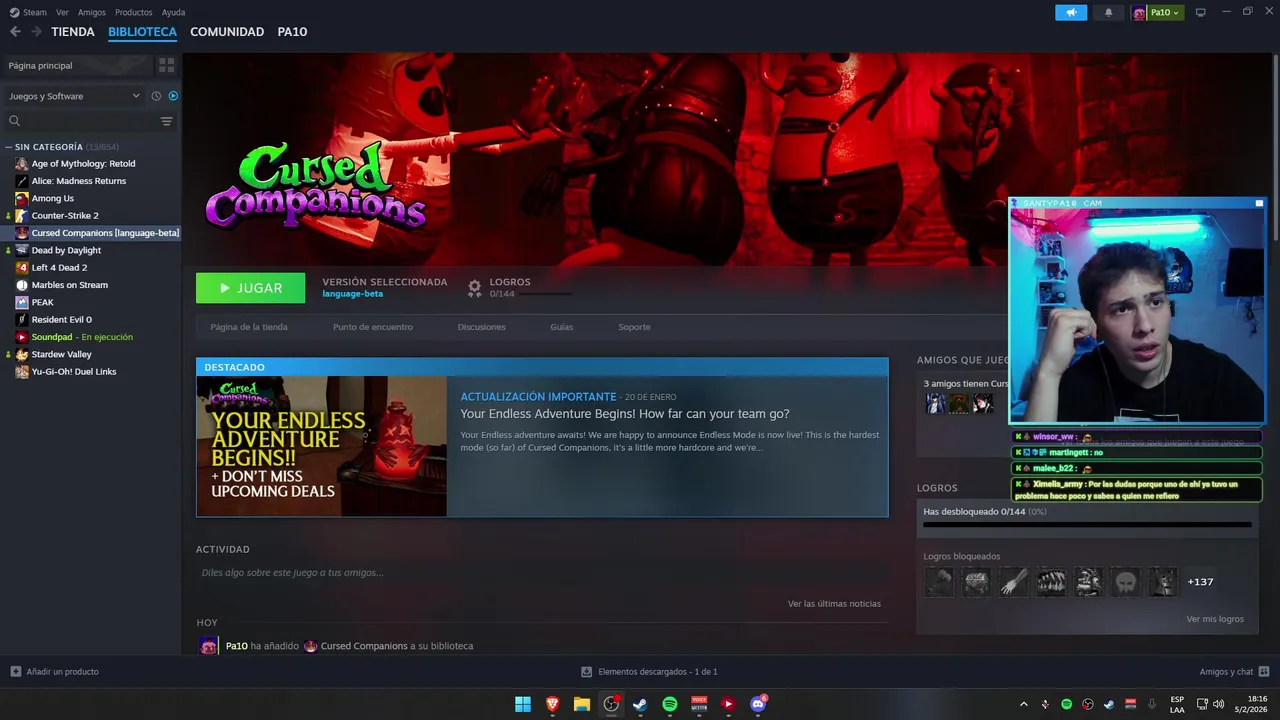This screenshot has height=720, width=1280.
Task: Collapse the SIN CATEGORÍA section
Action: 8,147
